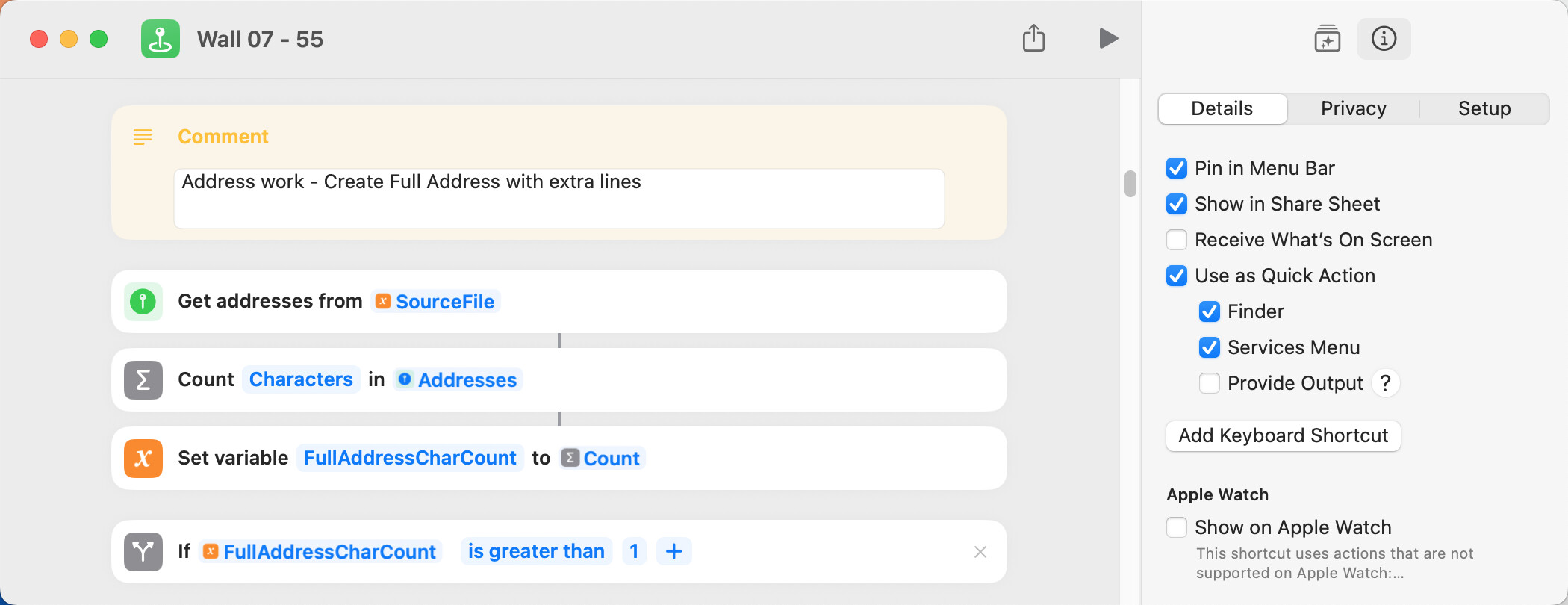Open the Characters count type dropdown
The image size is (1568, 605).
click(301, 379)
